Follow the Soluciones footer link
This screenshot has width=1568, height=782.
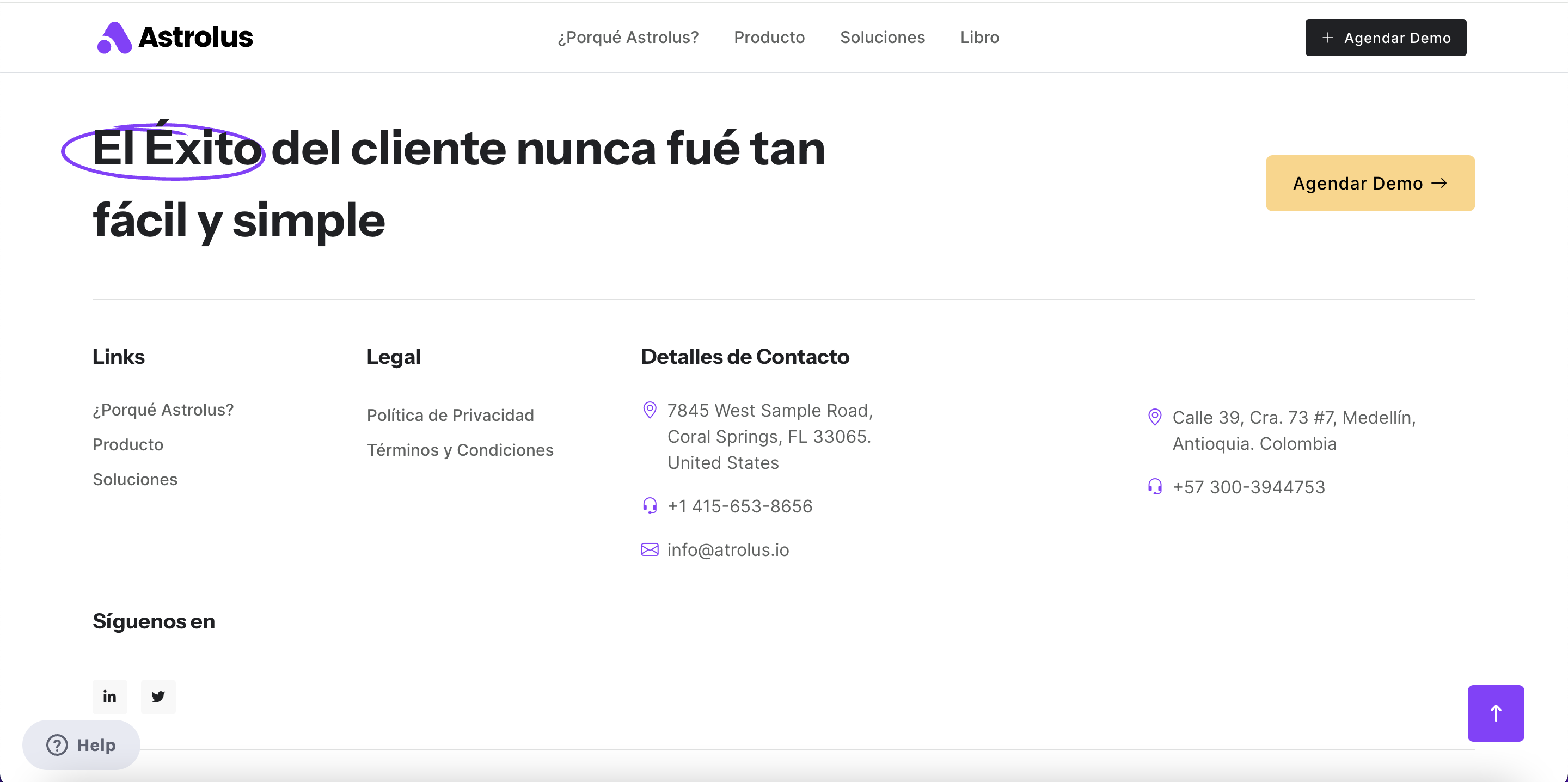coord(135,479)
